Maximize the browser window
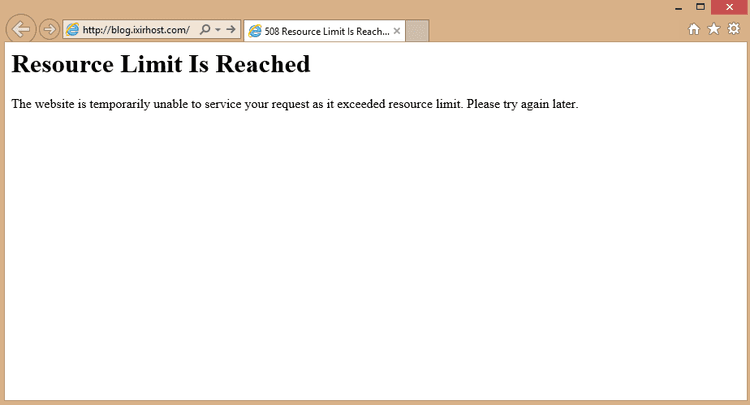Screen dimensions: 750x405 click(700, 7)
